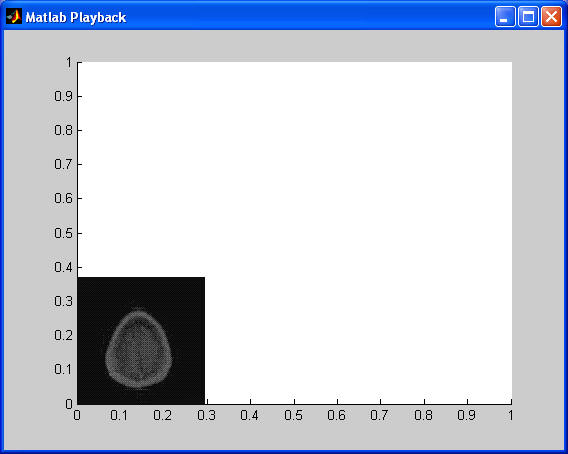Click the Matlab Playback title text

[76, 17]
